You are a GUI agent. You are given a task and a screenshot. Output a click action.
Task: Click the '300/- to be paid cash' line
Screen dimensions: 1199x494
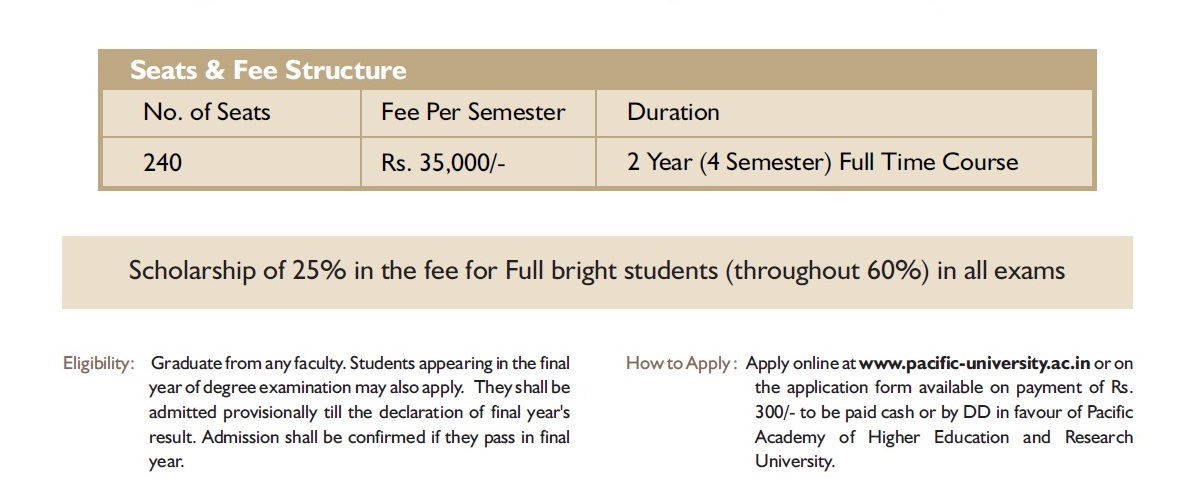click(x=944, y=412)
